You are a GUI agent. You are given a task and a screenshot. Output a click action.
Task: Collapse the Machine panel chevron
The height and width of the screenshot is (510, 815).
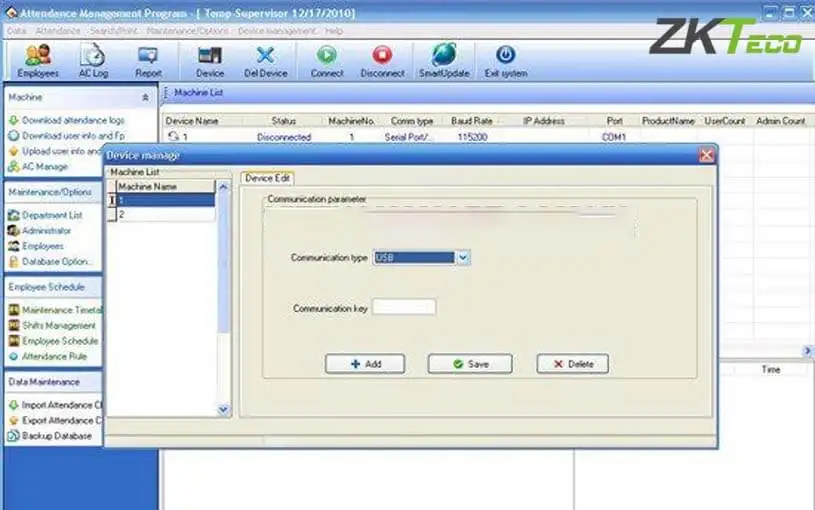tap(146, 97)
